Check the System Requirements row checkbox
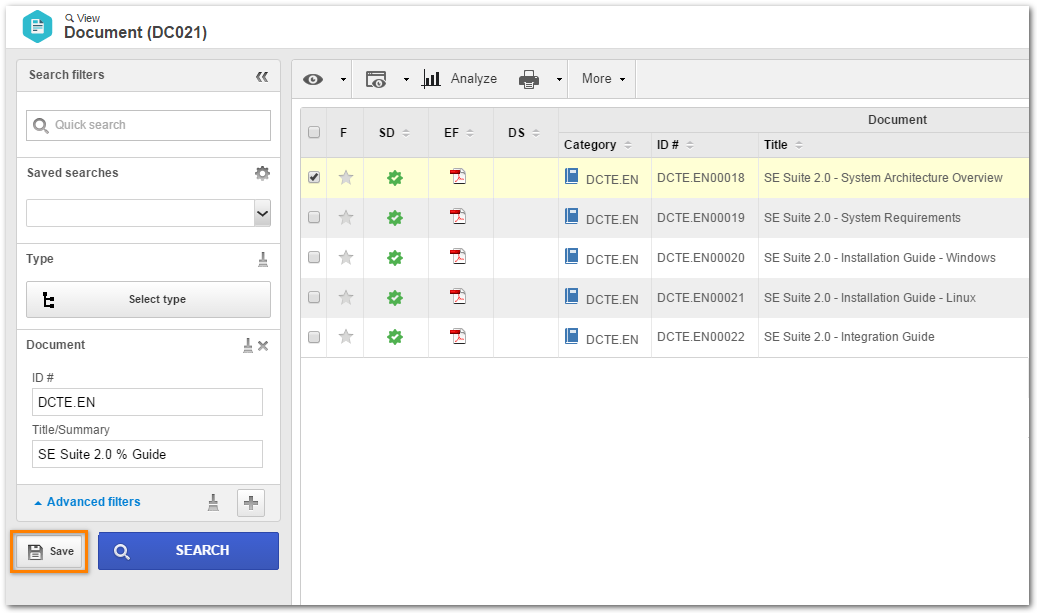Screen dimensions: 1038x614 pos(314,217)
